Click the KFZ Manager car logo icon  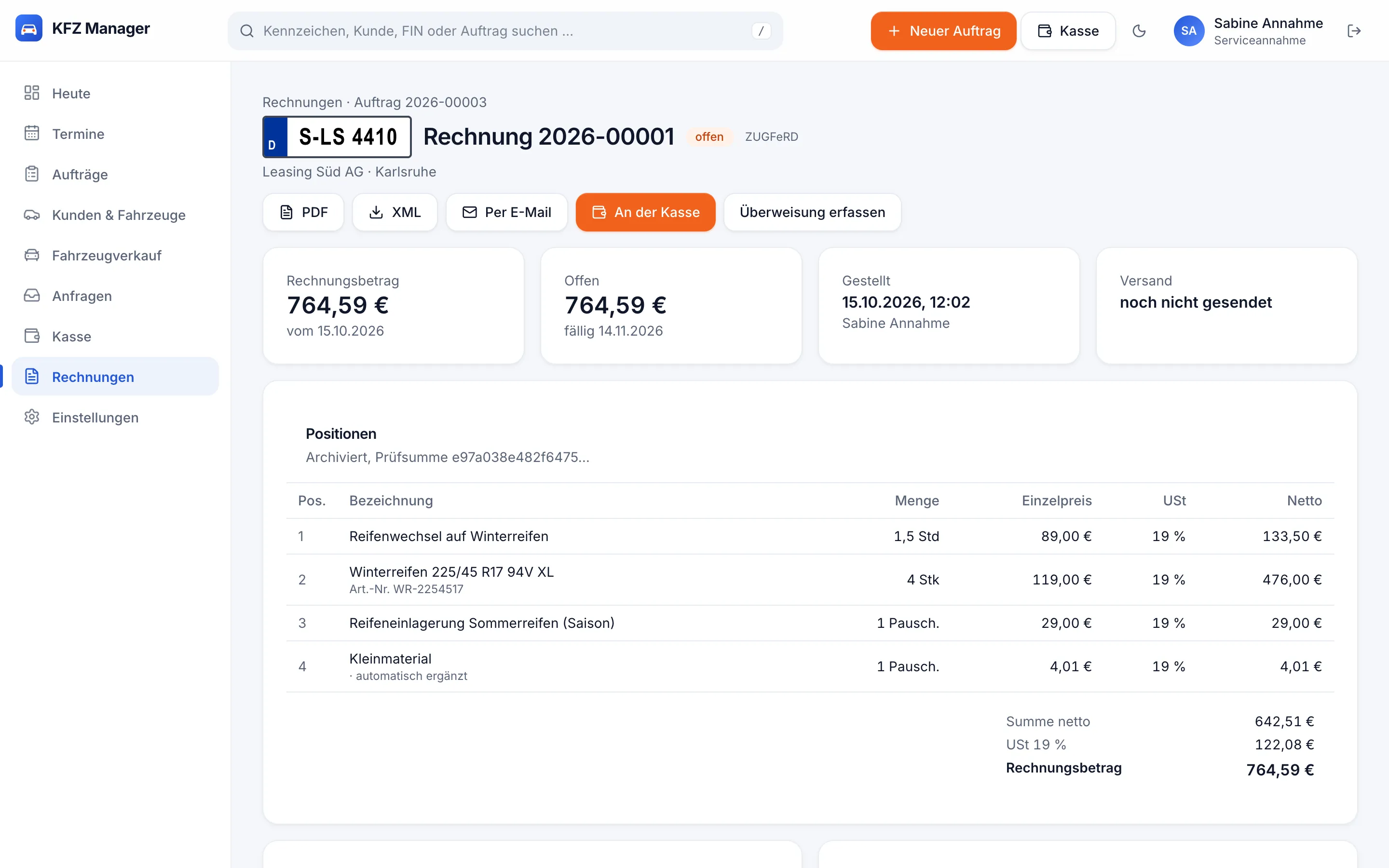click(29, 28)
